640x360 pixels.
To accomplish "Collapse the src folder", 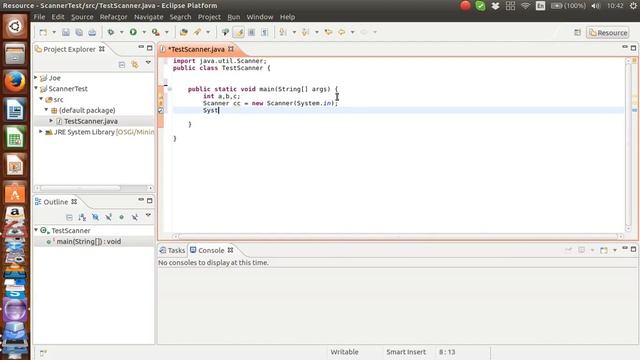I will [41, 99].
